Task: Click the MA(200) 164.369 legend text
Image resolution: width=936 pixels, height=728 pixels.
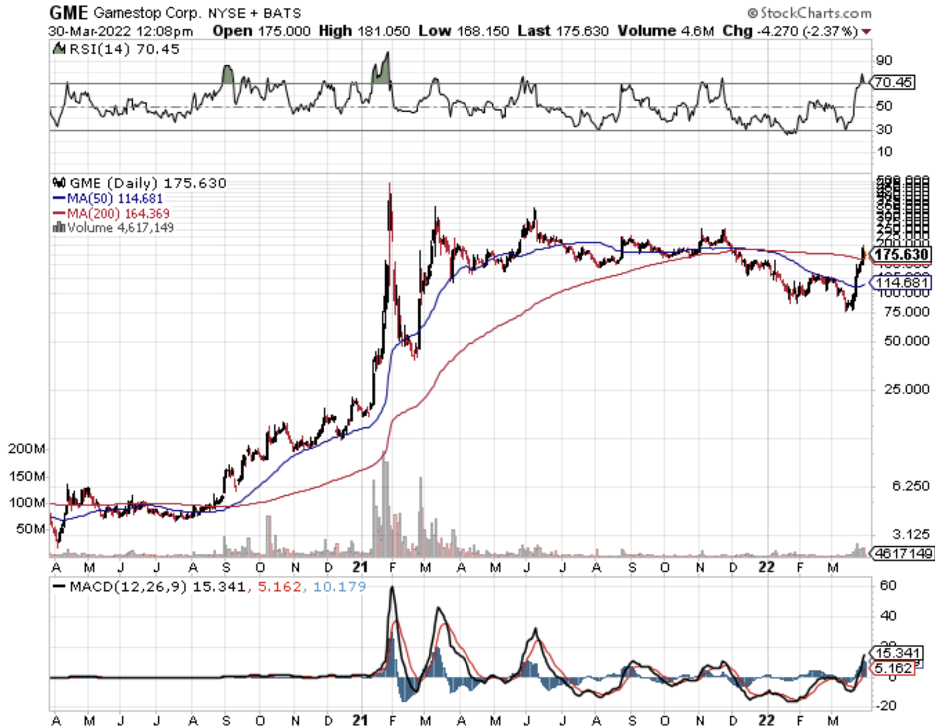Action: pos(118,213)
